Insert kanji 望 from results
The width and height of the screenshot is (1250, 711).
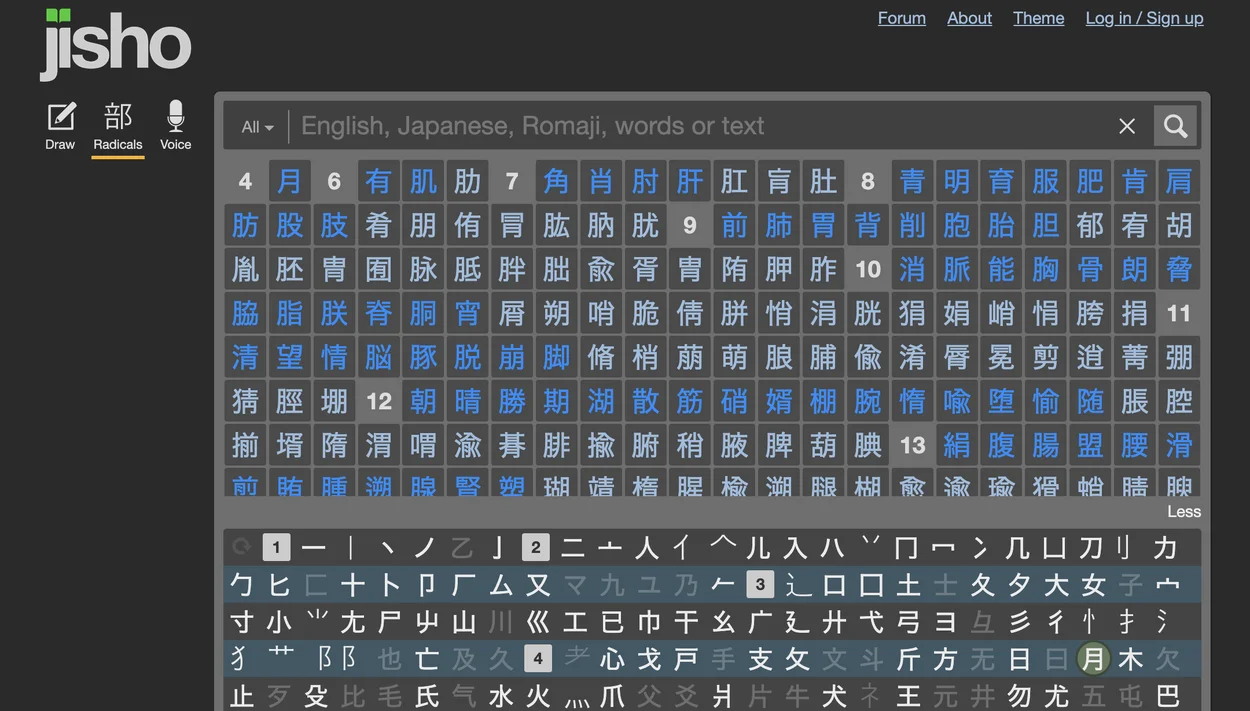click(x=290, y=357)
